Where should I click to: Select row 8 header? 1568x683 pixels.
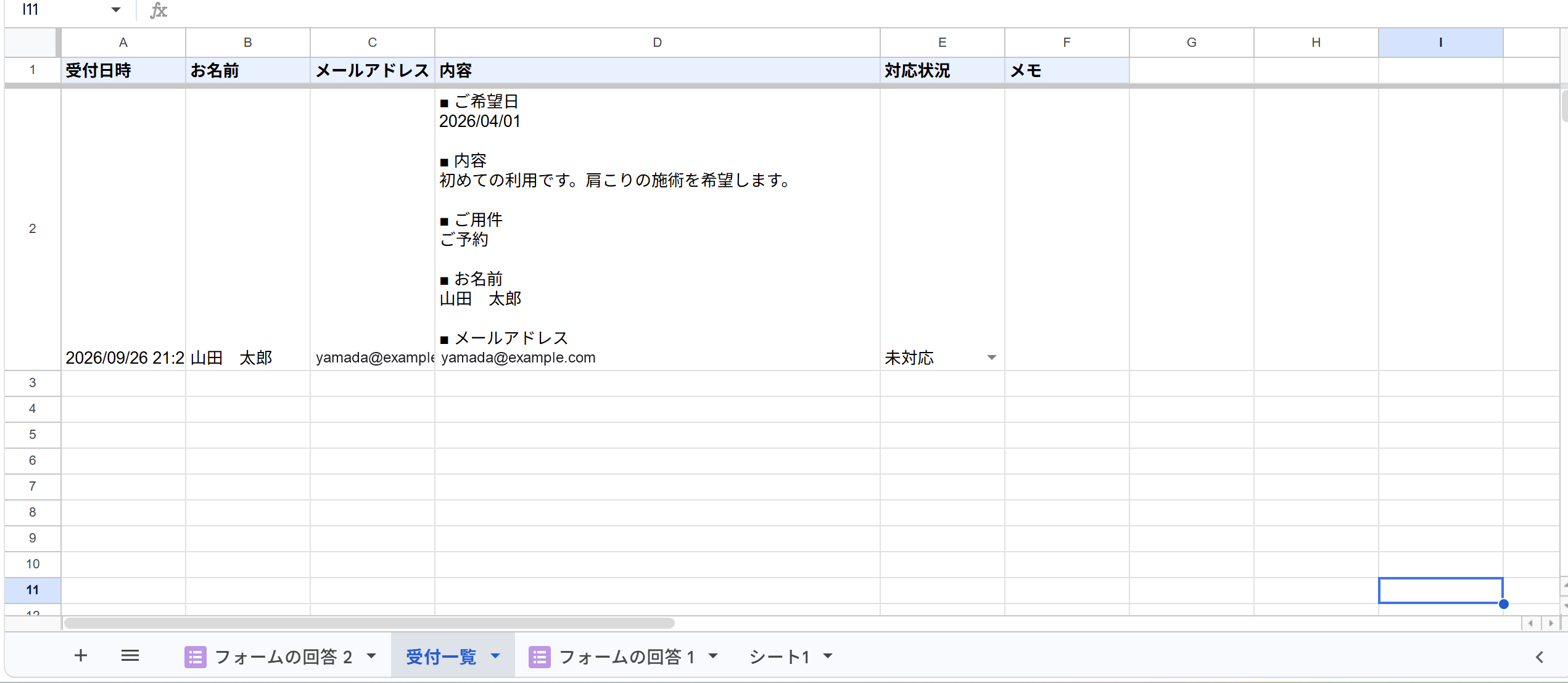[32, 512]
